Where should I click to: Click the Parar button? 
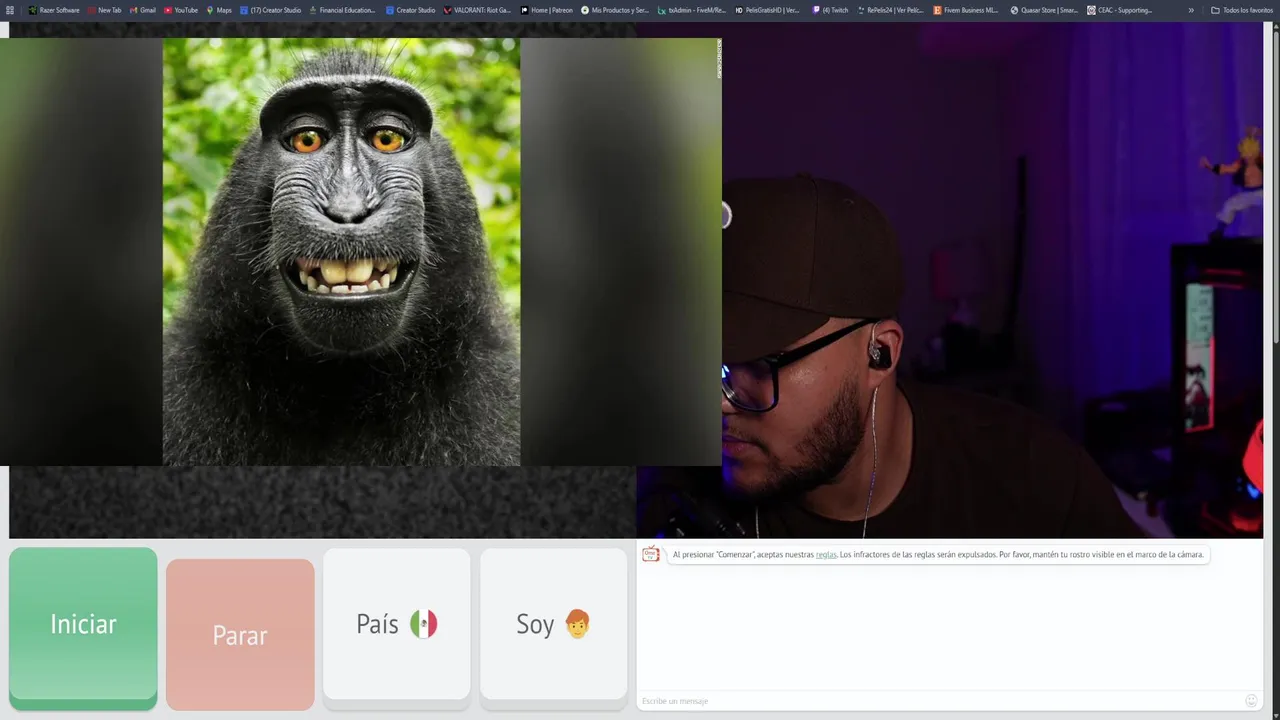click(x=240, y=634)
